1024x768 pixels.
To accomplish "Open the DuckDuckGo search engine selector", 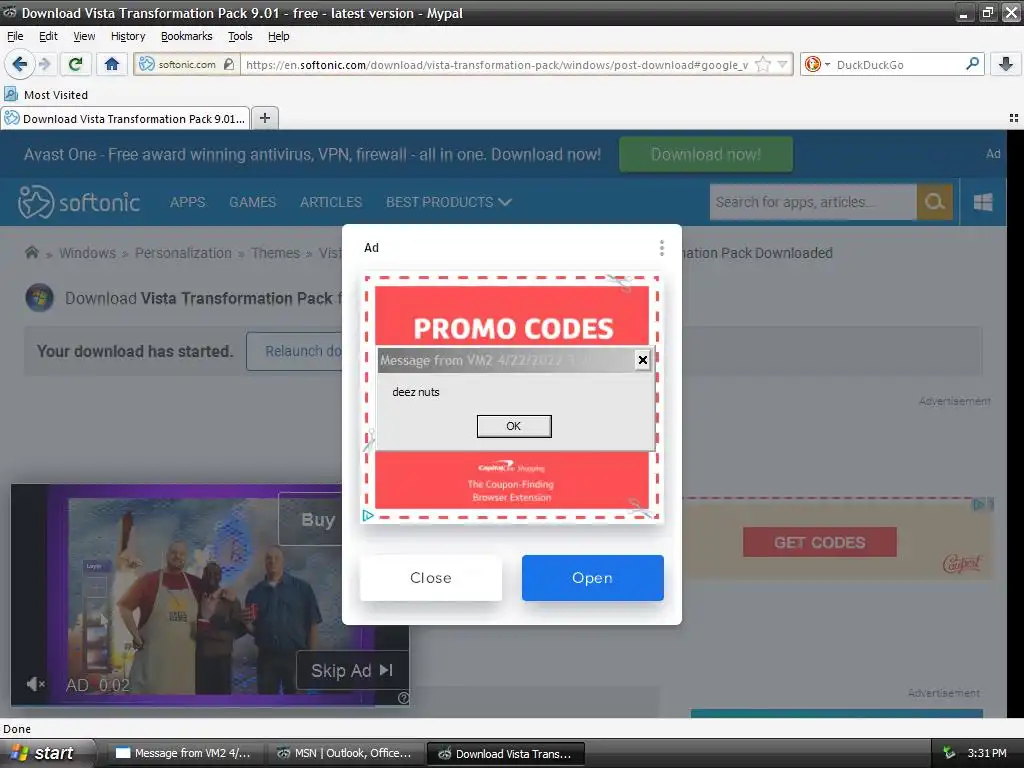I will point(817,64).
